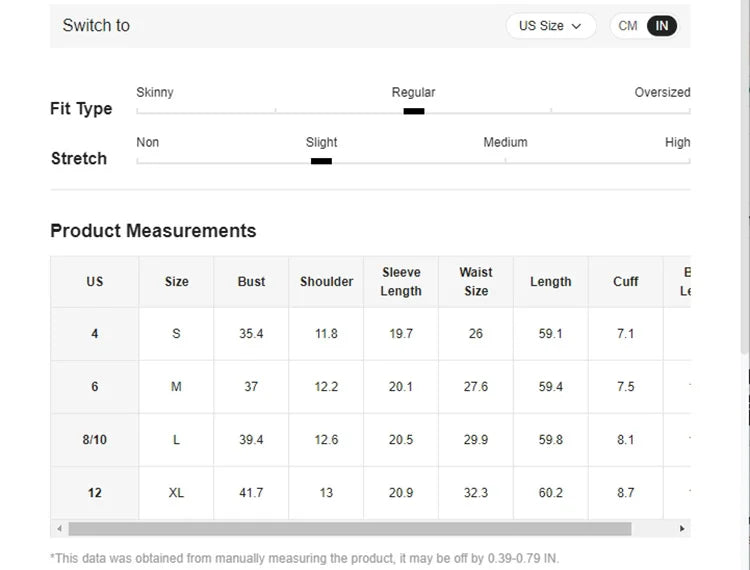
Task: Click the High stretch label
Action: coord(677,142)
